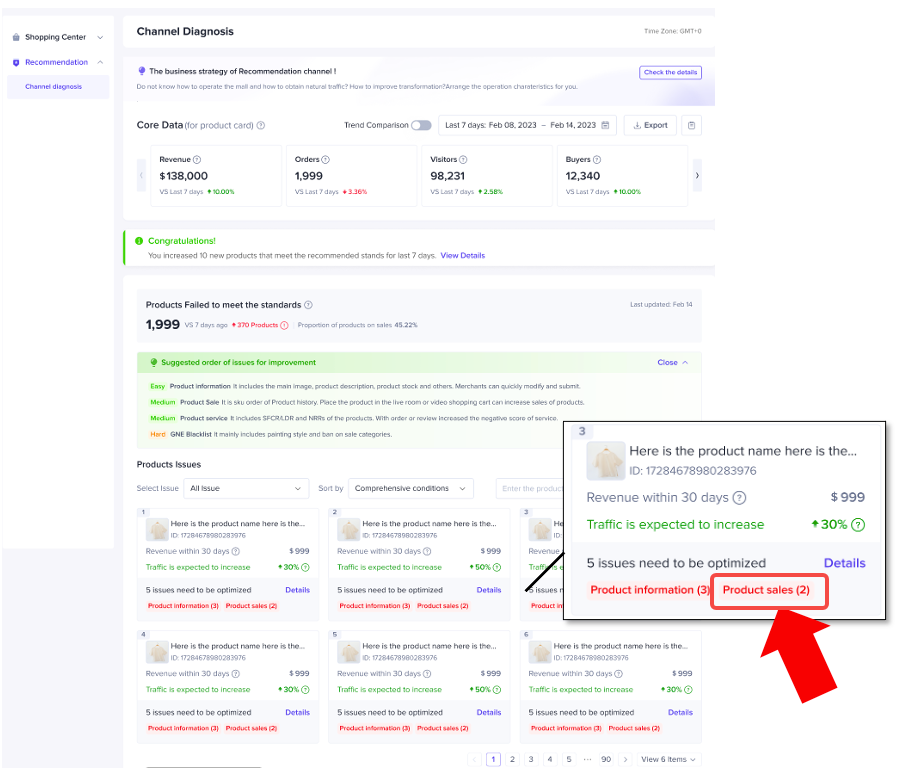Click help icon beside Products Failed heading
923x774 pixels.
tap(308, 305)
